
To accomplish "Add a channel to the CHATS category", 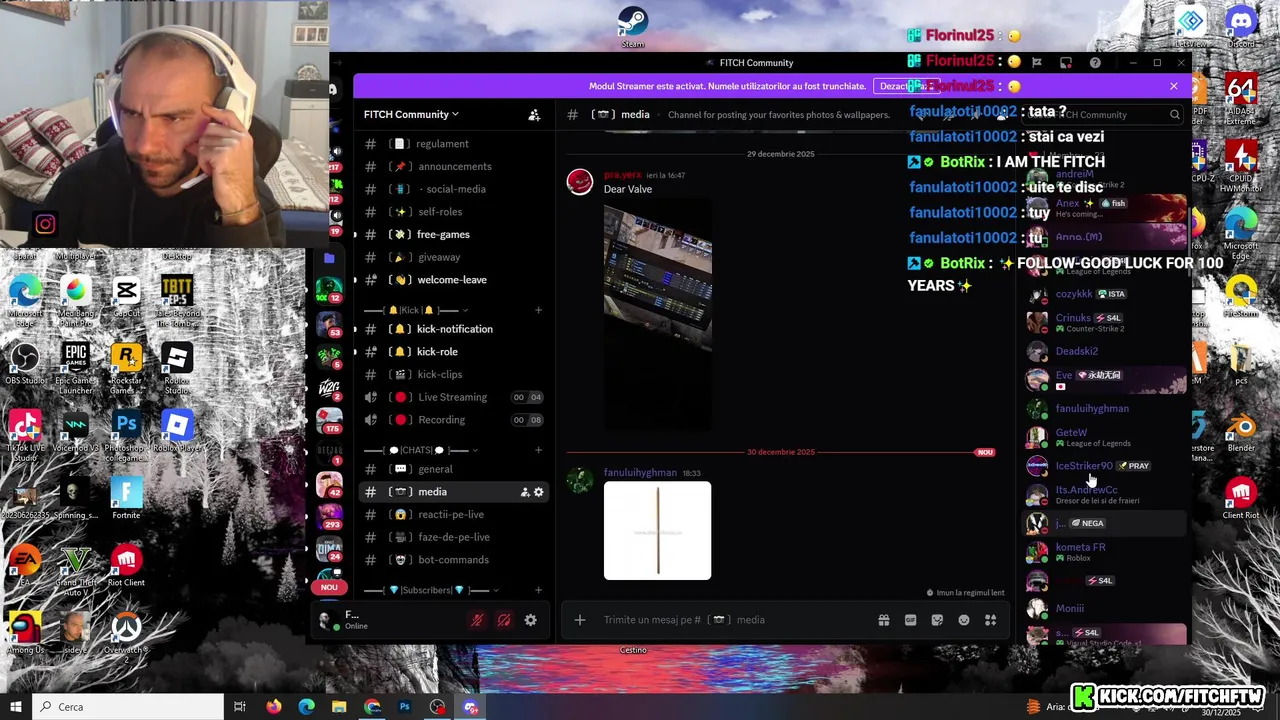I will click(x=538, y=450).
